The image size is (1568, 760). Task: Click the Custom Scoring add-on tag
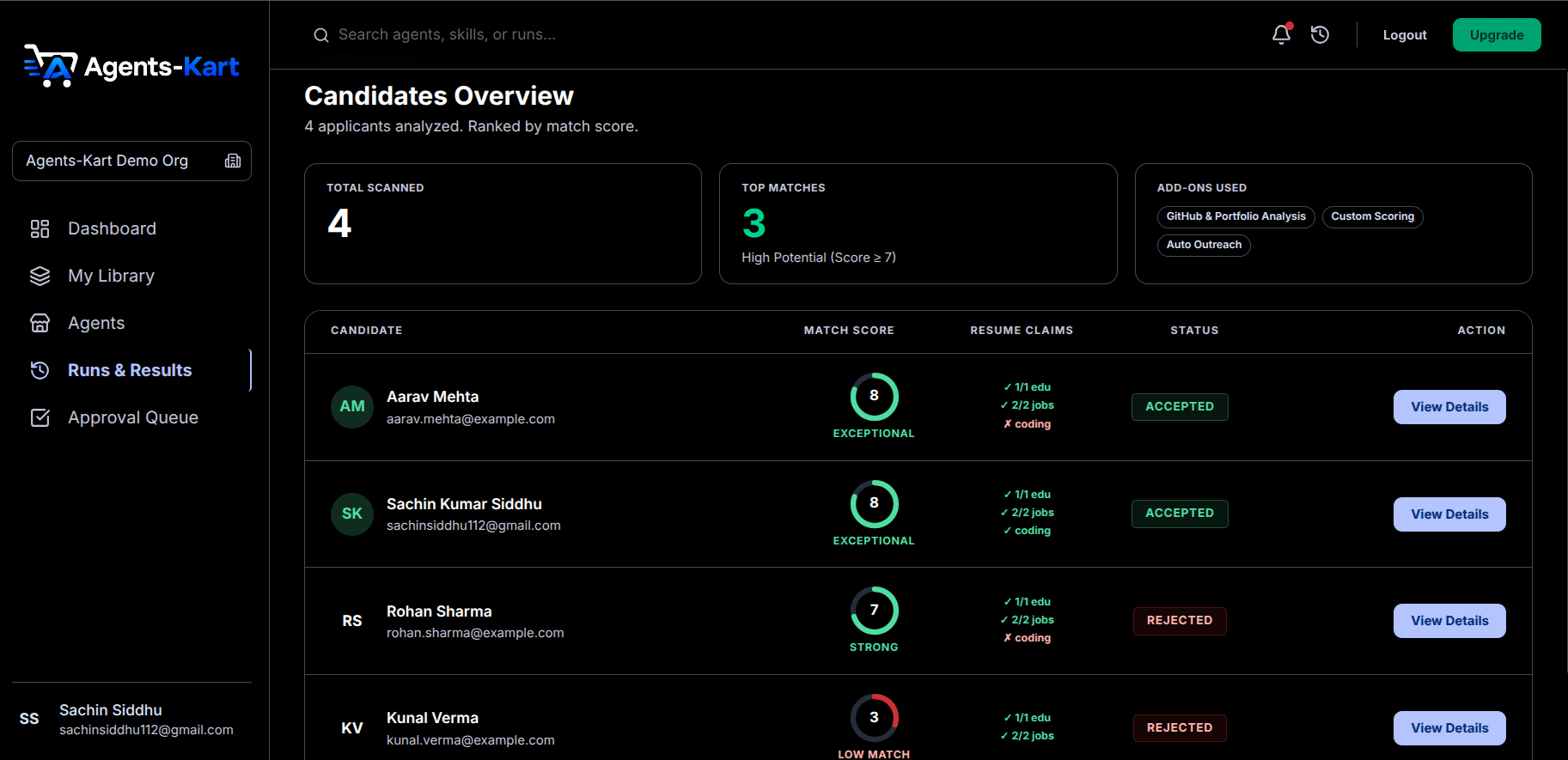(1372, 216)
